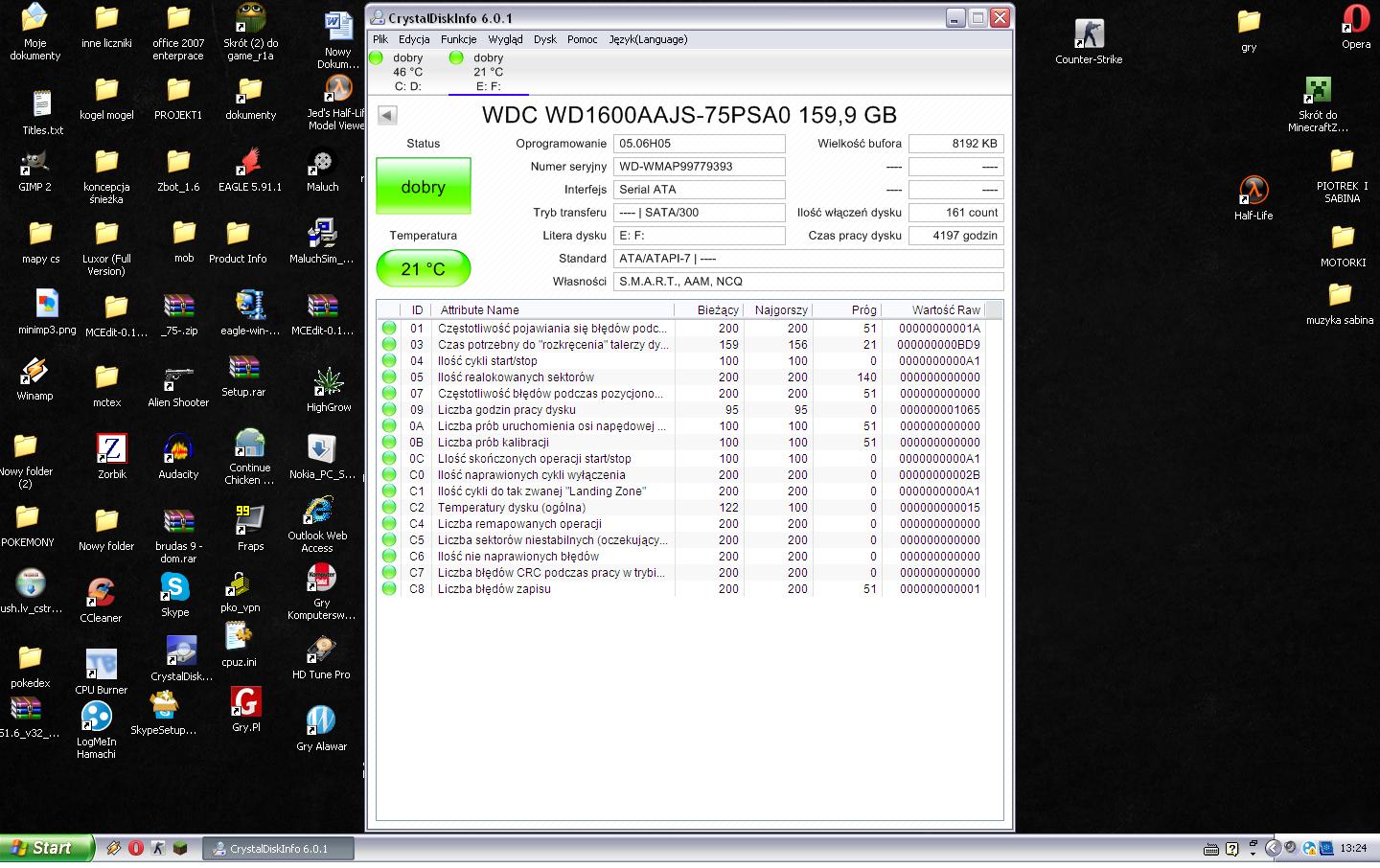
Task: Open the Fraps desktop icon
Action: (x=250, y=528)
